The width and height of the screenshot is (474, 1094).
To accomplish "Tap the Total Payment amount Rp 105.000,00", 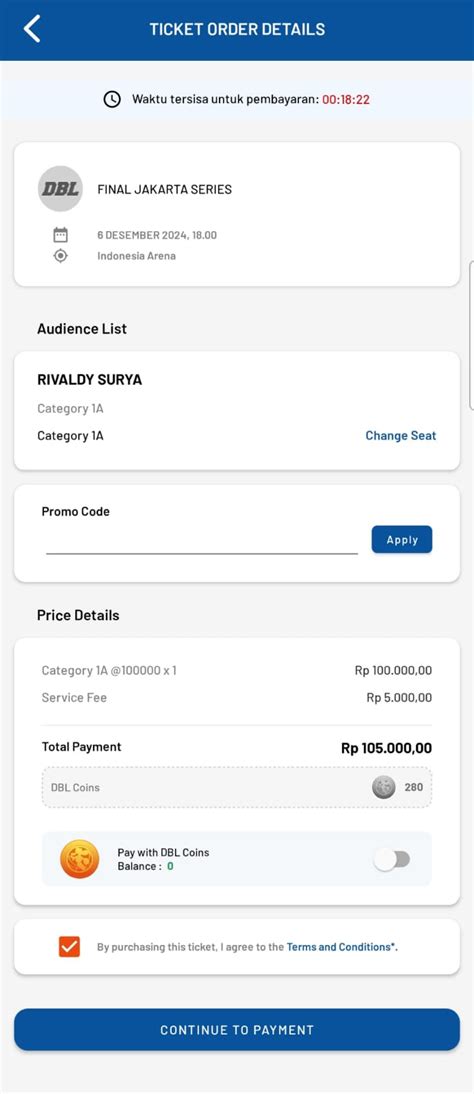I will [387, 748].
